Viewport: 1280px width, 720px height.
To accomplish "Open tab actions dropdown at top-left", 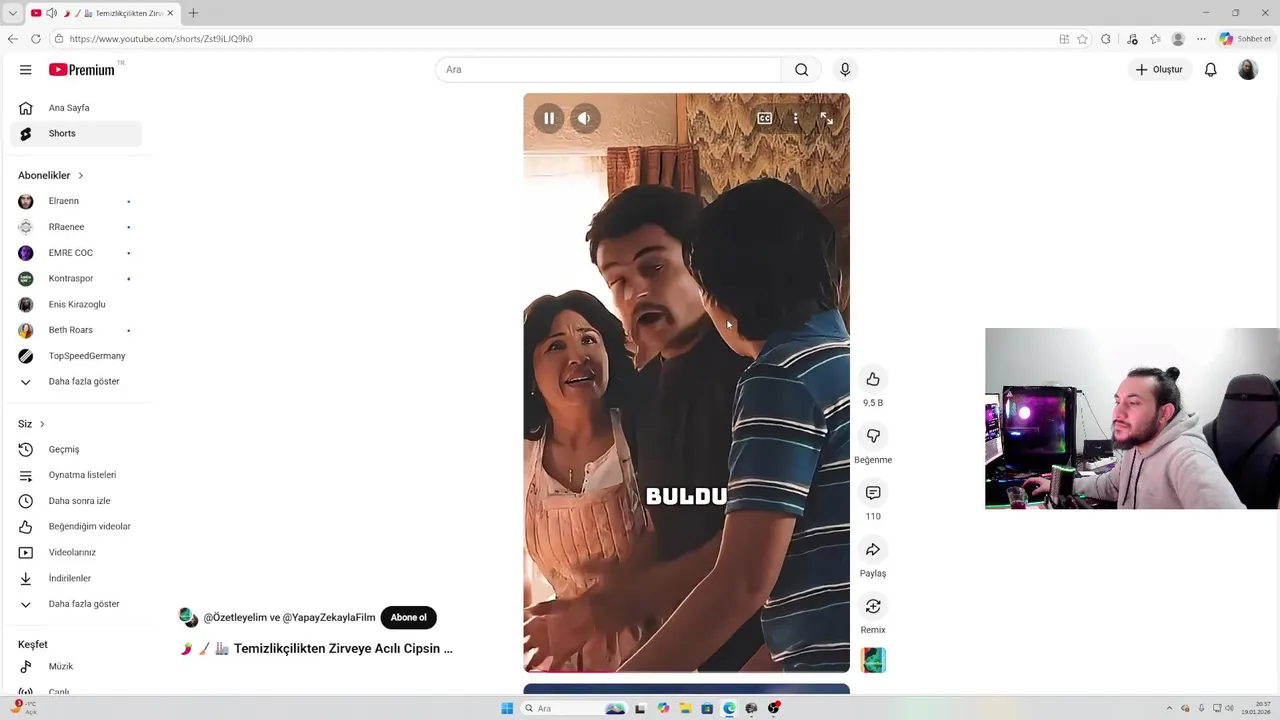I will tap(12, 13).
